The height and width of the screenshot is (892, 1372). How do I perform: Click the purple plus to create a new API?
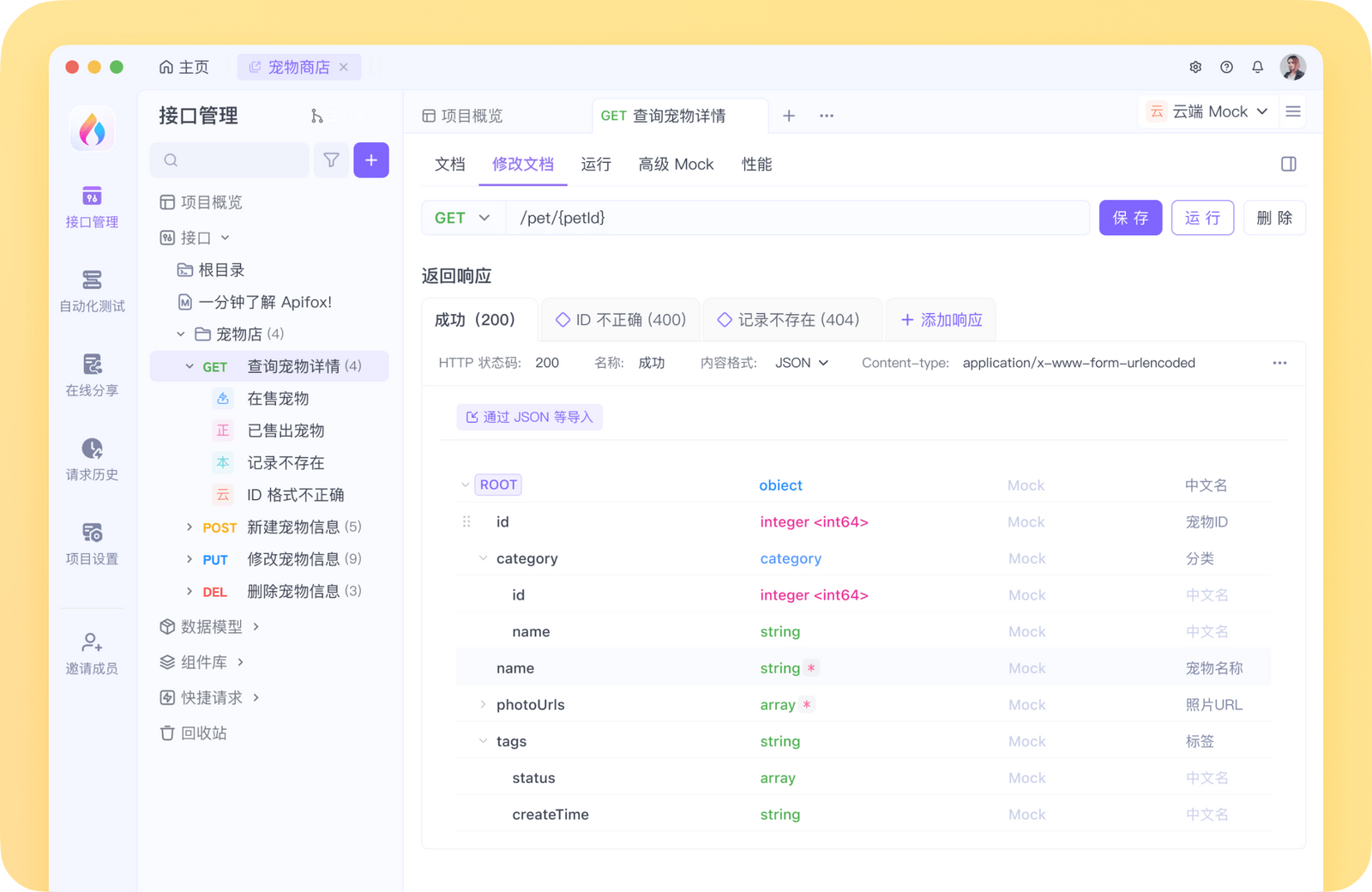pos(371,160)
